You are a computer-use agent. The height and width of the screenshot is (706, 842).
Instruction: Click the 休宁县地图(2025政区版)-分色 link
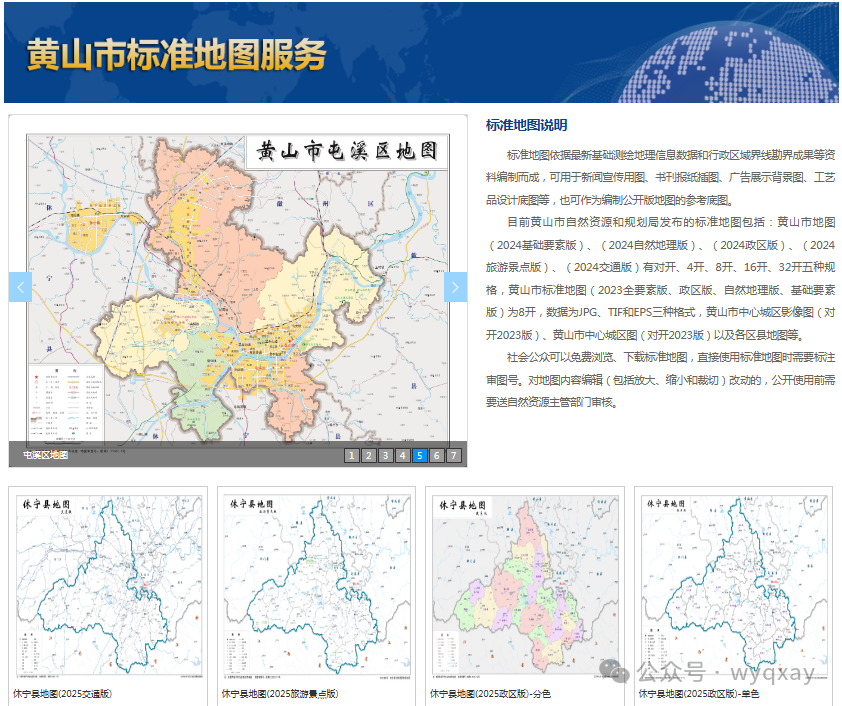490,694
